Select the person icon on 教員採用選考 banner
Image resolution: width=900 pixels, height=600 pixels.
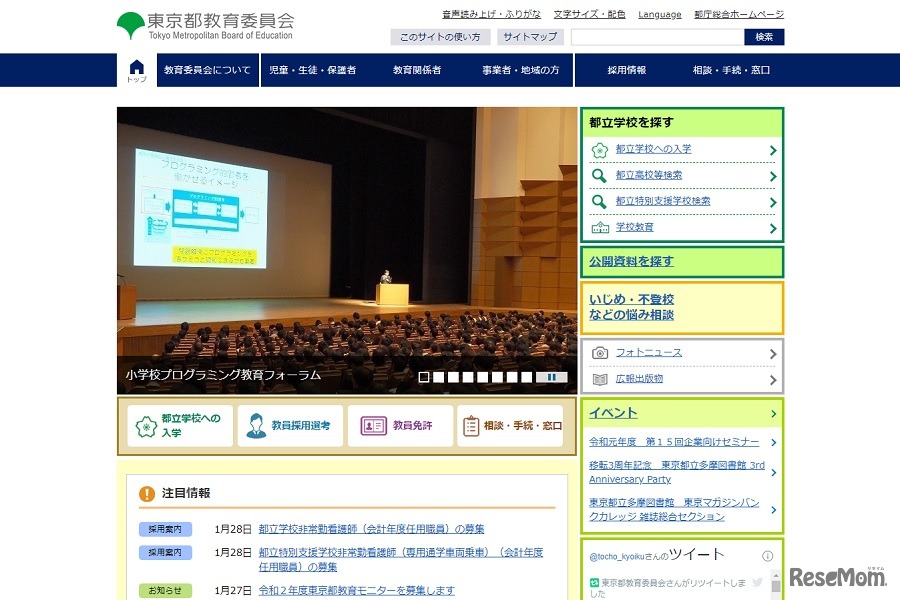(x=255, y=423)
